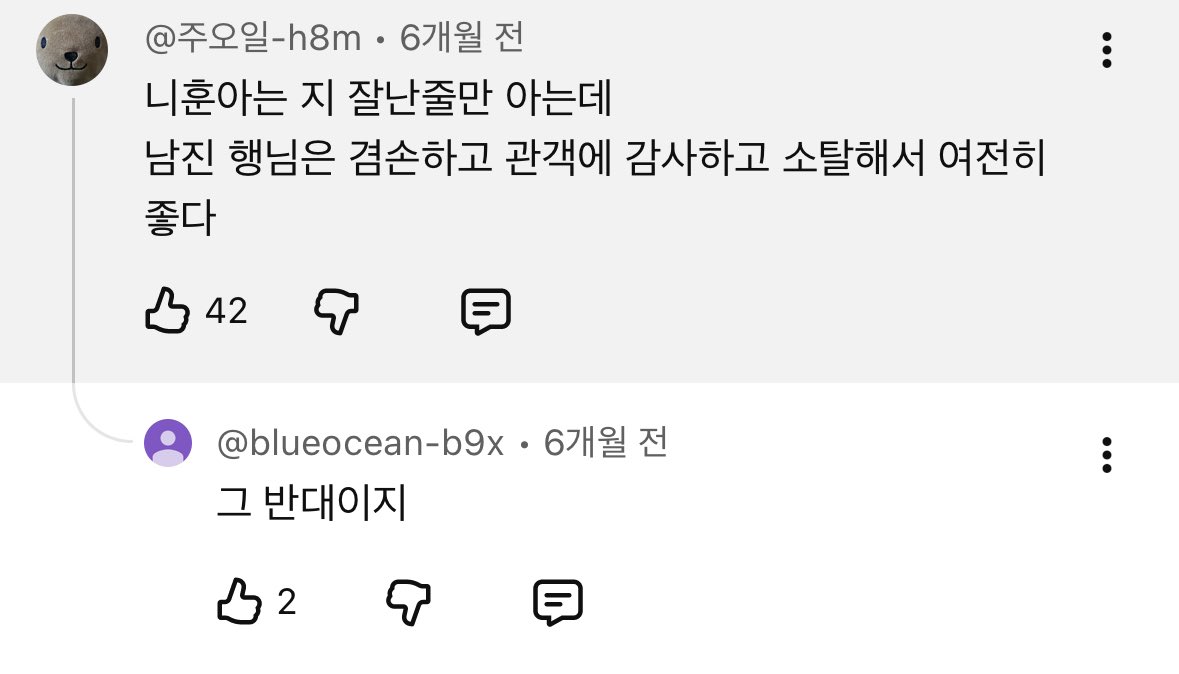Image resolution: width=1179 pixels, height=674 pixels.
Task: Tap the word 좋다 ending the comment
Action: point(180,218)
